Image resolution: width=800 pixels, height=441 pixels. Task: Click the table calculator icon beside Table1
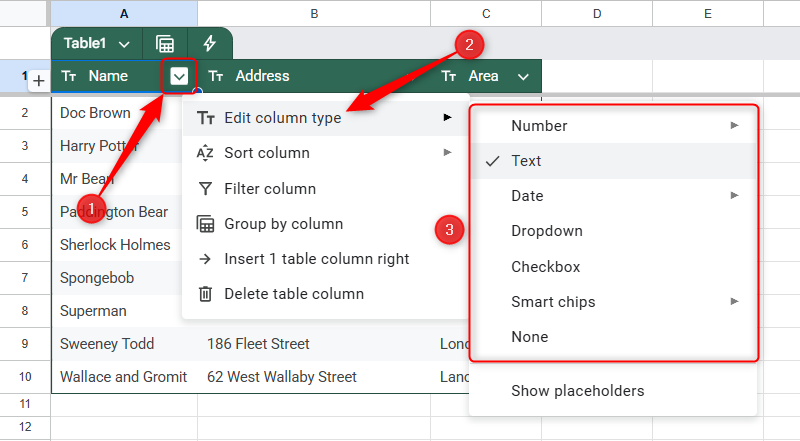pyautogui.click(x=165, y=44)
